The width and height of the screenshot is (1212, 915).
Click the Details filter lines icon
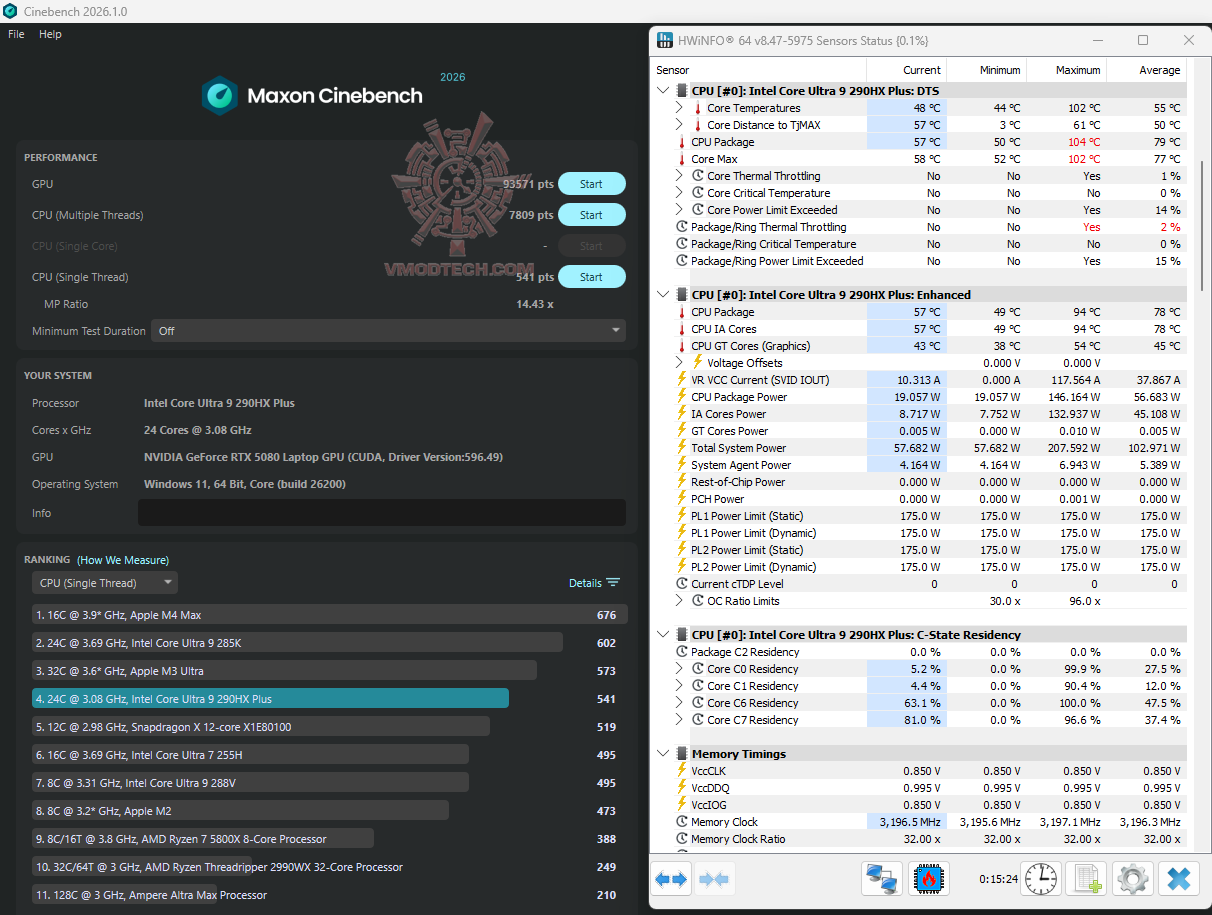tap(613, 583)
